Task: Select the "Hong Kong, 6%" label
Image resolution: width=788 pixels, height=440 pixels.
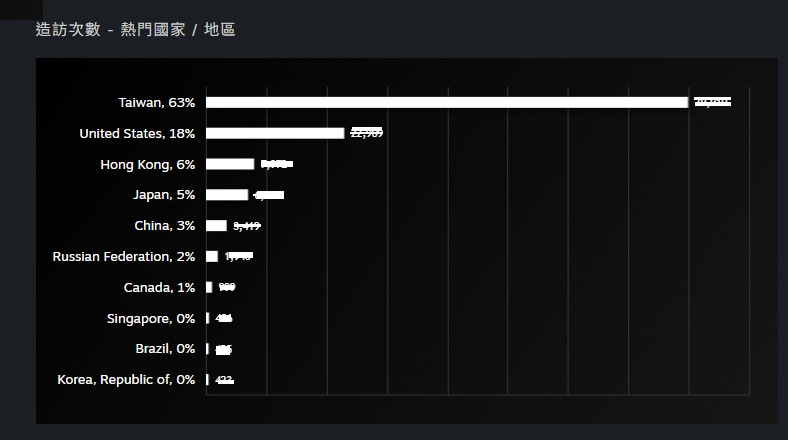Action: (x=148, y=164)
